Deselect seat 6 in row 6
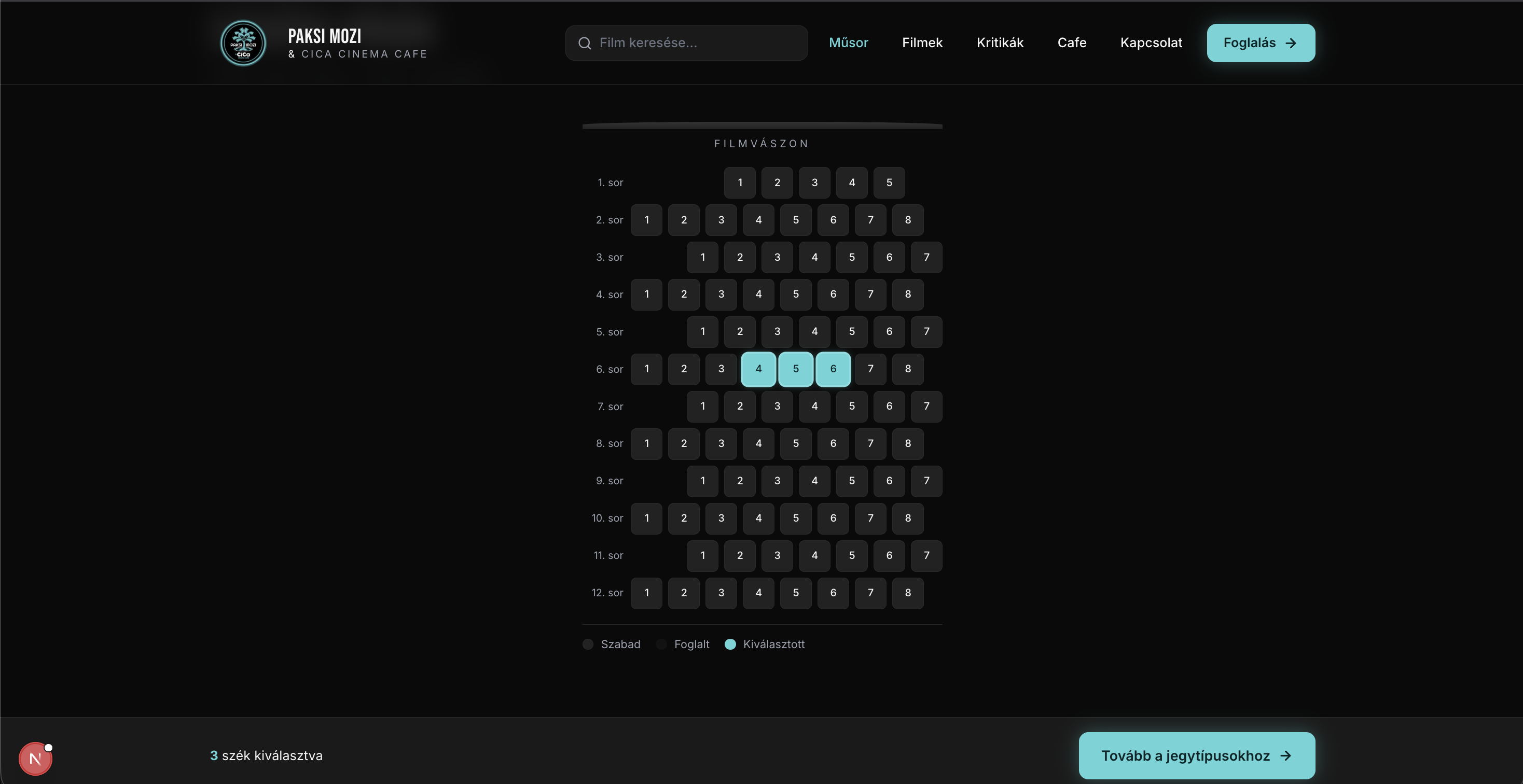 click(x=833, y=369)
